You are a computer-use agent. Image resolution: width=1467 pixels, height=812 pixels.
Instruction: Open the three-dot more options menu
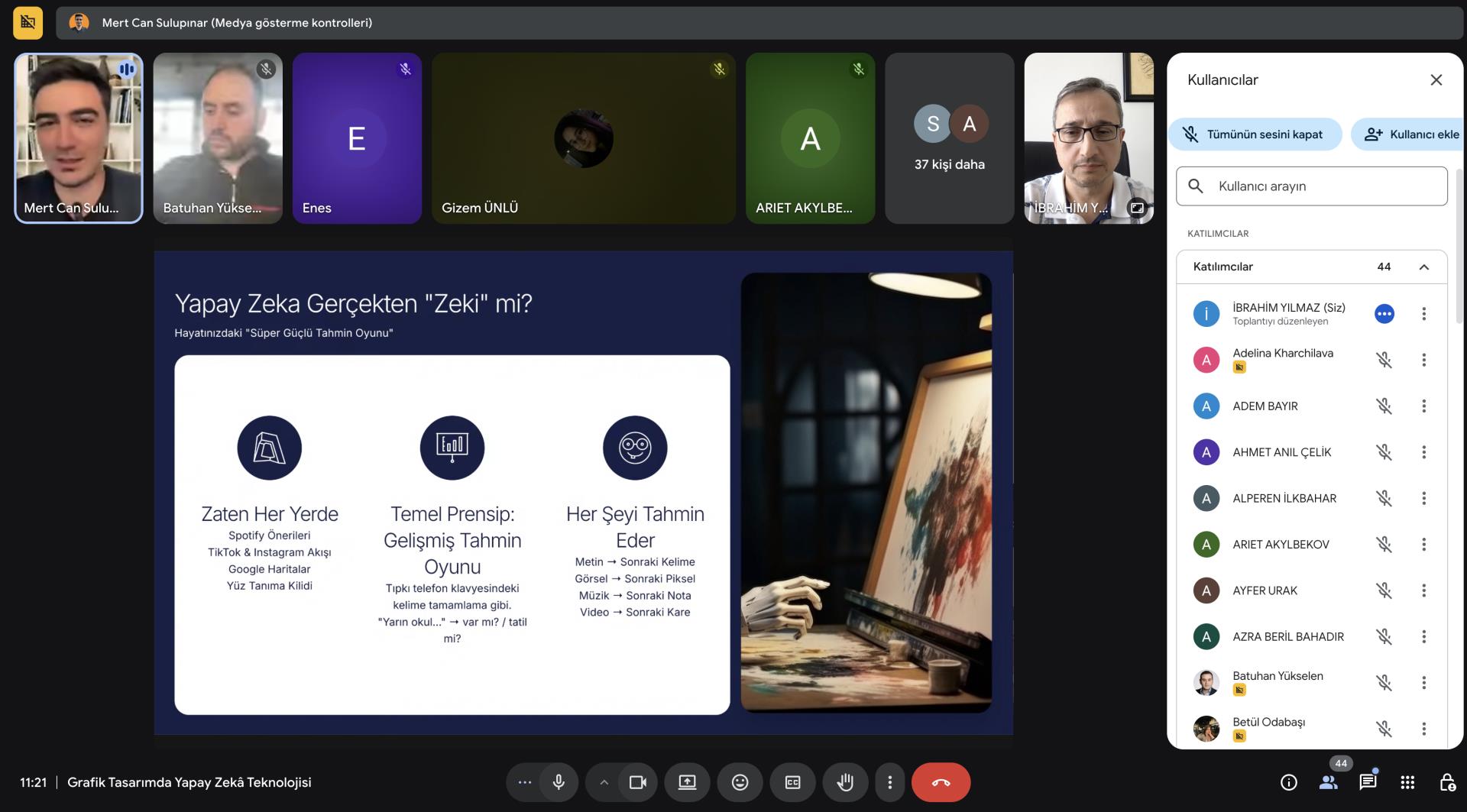pyautogui.click(x=889, y=782)
